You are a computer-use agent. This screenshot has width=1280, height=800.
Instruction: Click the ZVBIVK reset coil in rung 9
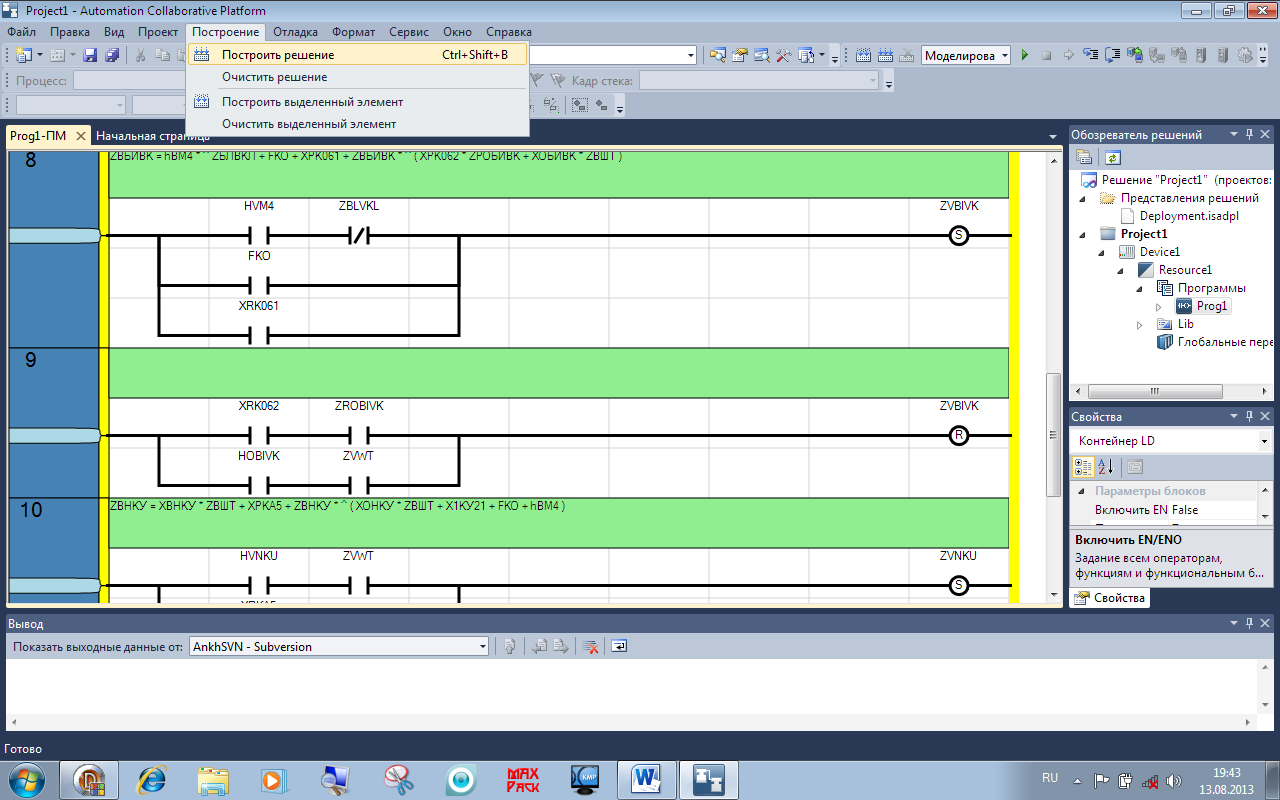point(958,436)
